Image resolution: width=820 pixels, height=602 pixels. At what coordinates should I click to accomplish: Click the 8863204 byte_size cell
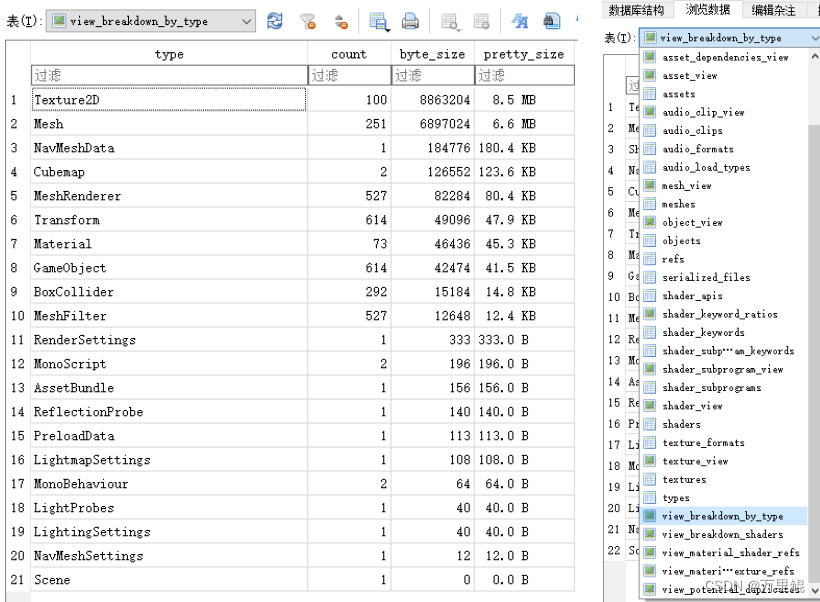pyautogui.click(x=432, y=99)
